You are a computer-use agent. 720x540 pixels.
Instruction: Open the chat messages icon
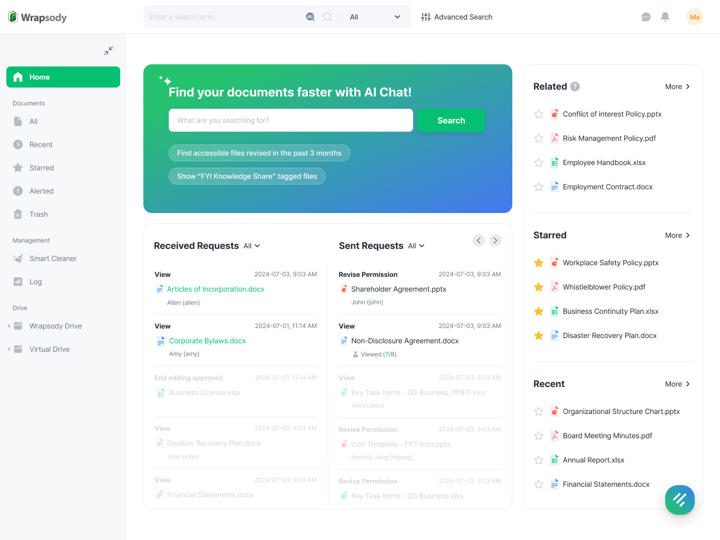pyautogui.click(x=646, y=17)
